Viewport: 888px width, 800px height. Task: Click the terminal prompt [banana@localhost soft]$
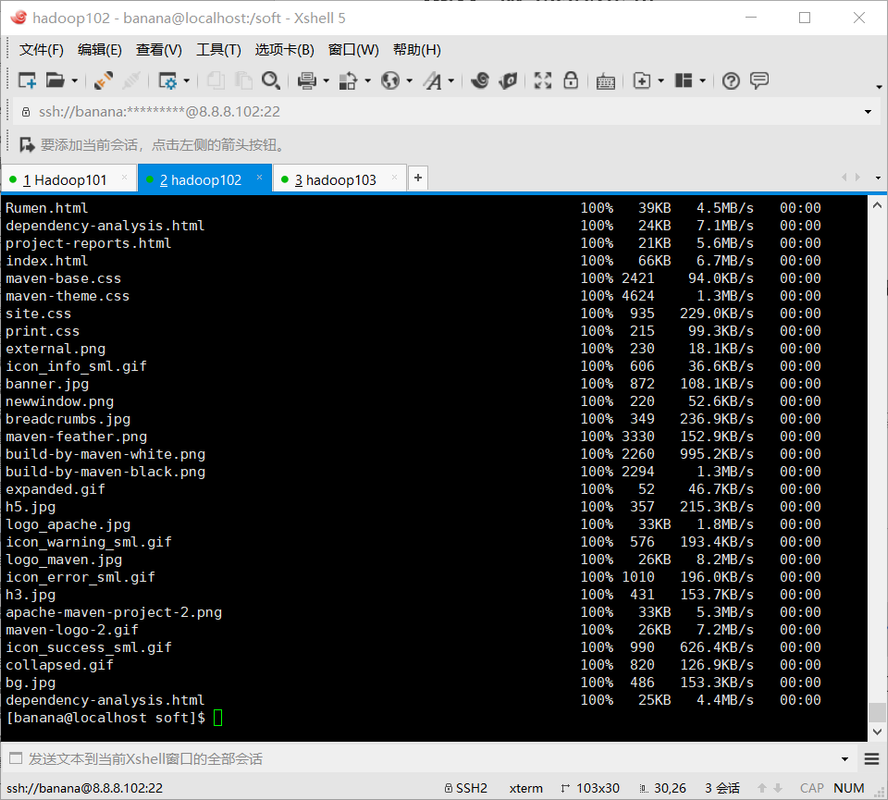106,718
